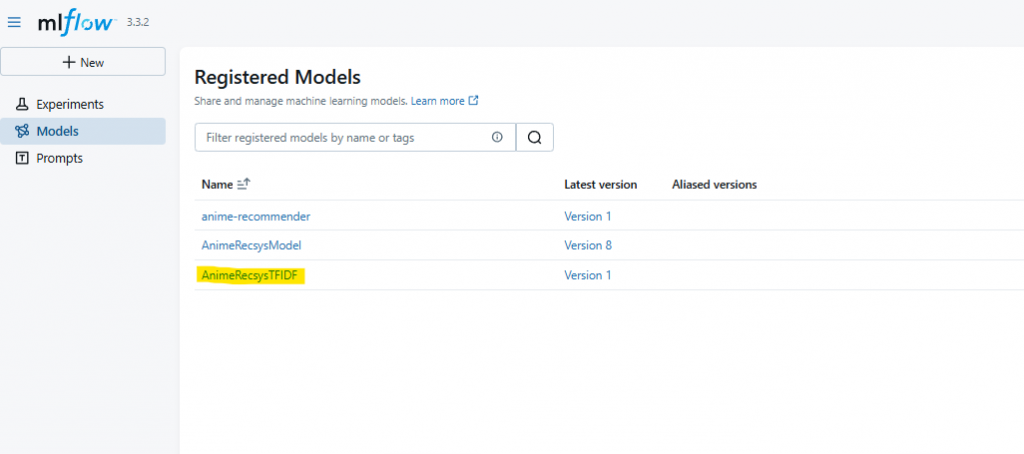Click the external link icon beside Learn more
Screen dimensions: 1024x454
tap(474, 101)
